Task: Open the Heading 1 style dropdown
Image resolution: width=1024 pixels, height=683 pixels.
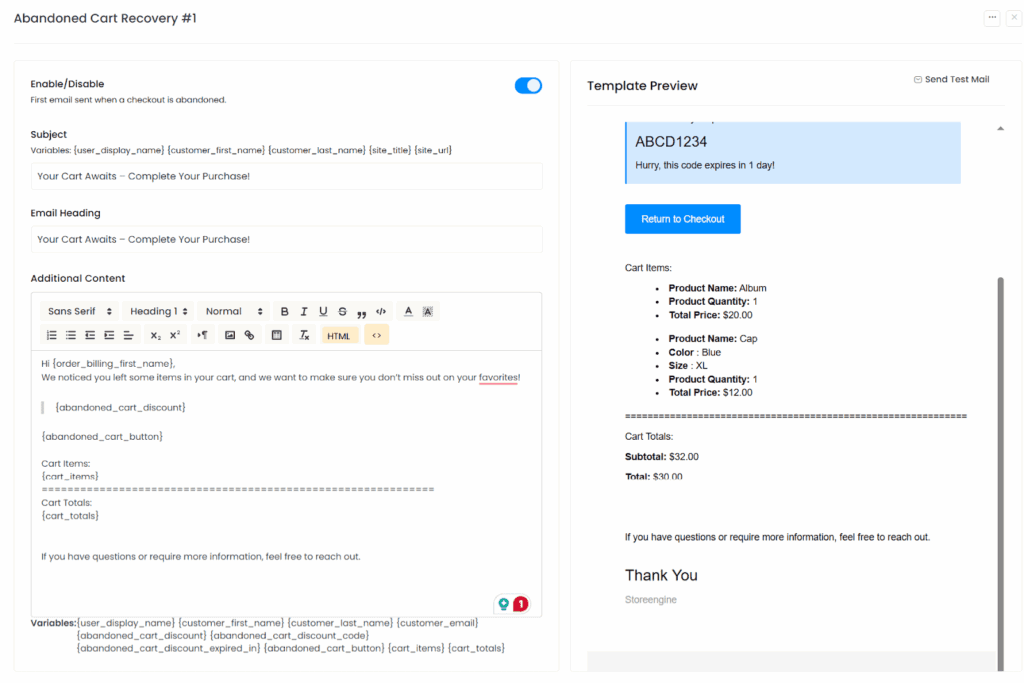Action: pyautogui.click(x=157, y=311)
